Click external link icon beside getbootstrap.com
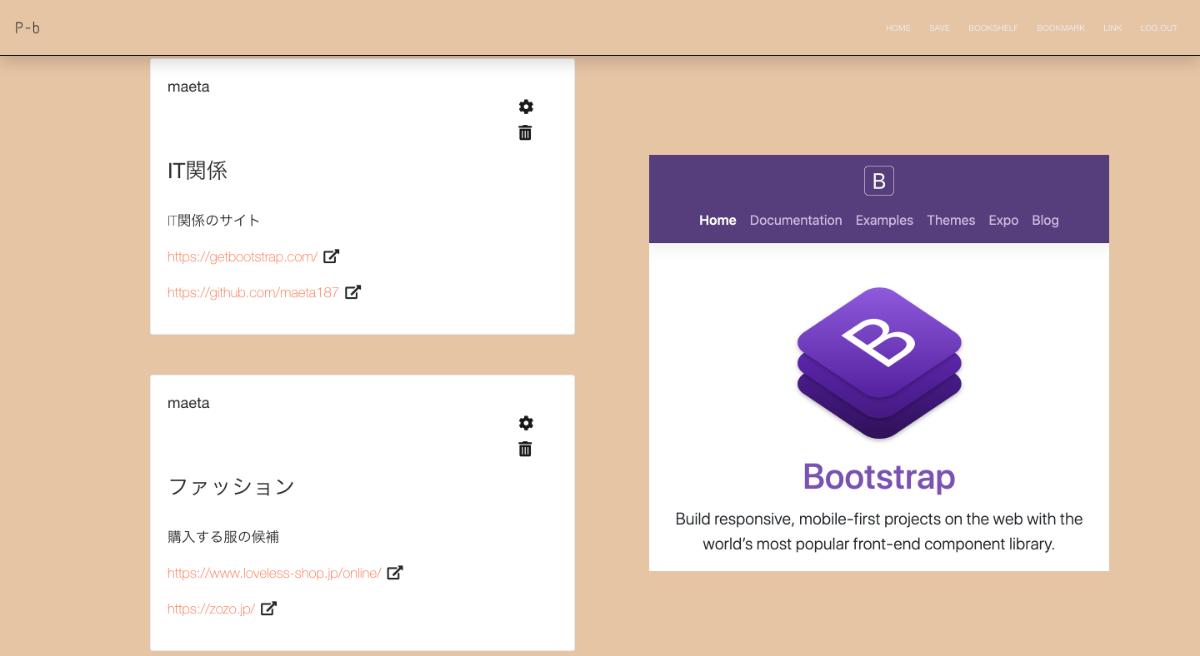The image size is (1200, 656). 331,256
